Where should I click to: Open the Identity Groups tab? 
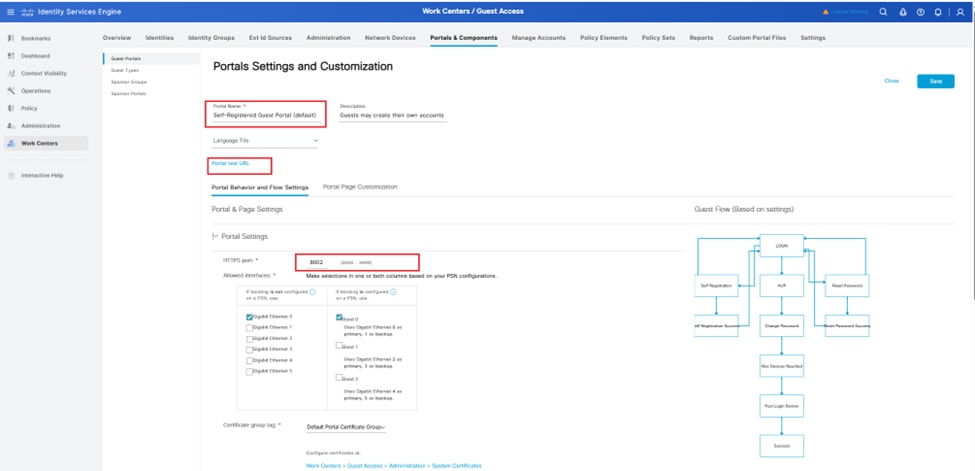pos(211,38)
